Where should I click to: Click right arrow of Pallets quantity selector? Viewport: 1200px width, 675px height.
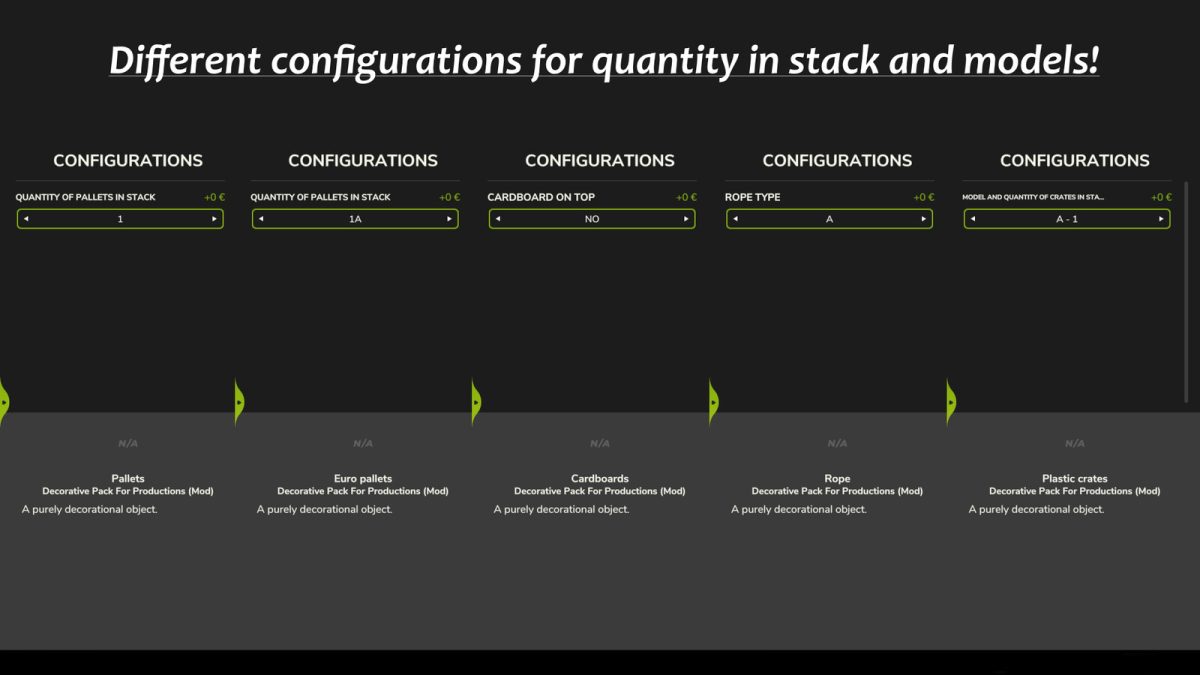214,219
